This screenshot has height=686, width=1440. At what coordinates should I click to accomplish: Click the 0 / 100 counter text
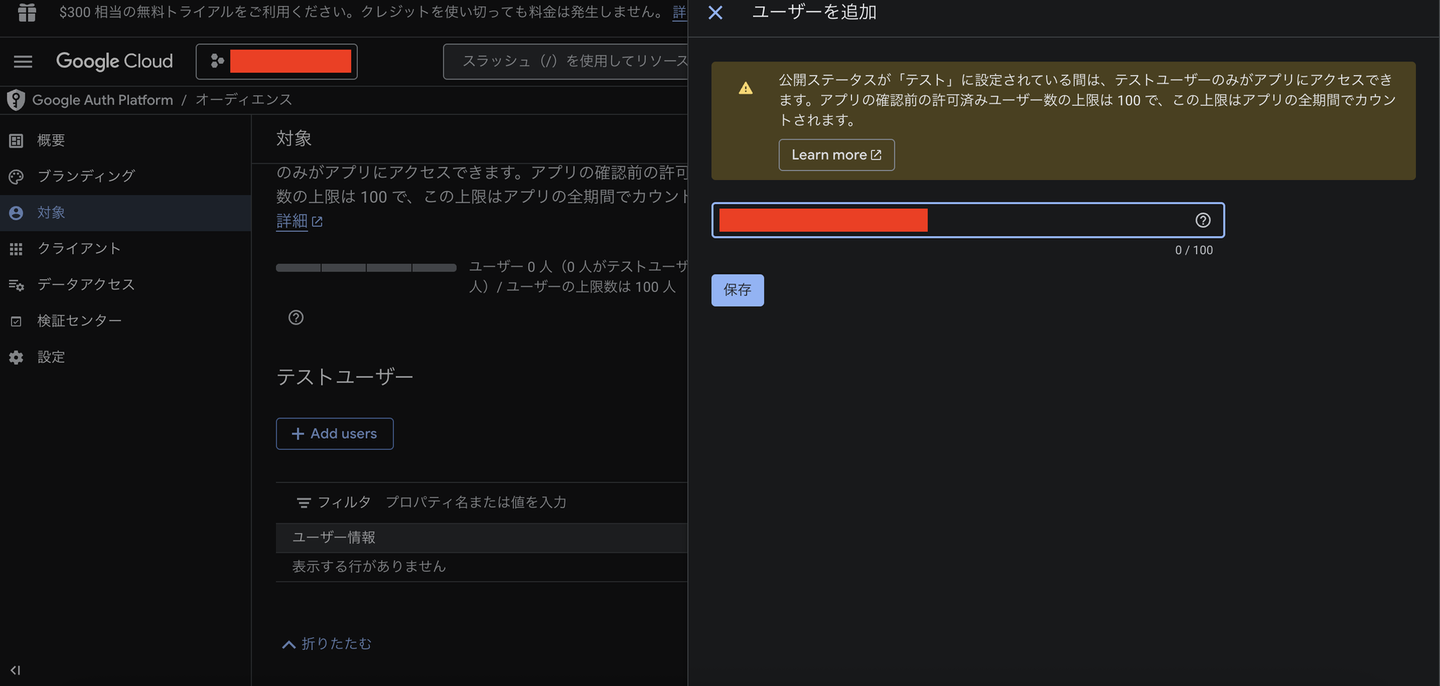point(1194,250)
